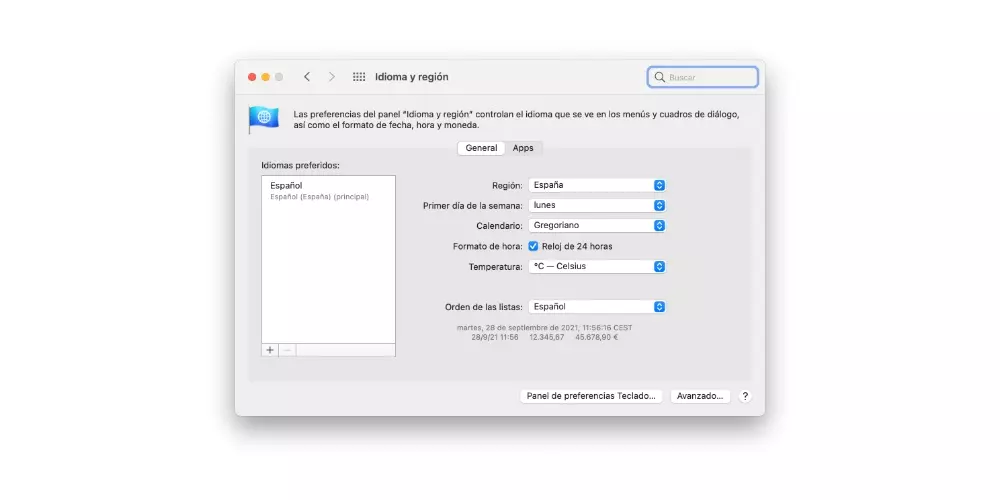The image size is (1000, 500).
Task: Click the Idioma y región flag icon
Action: click(264, 119)
